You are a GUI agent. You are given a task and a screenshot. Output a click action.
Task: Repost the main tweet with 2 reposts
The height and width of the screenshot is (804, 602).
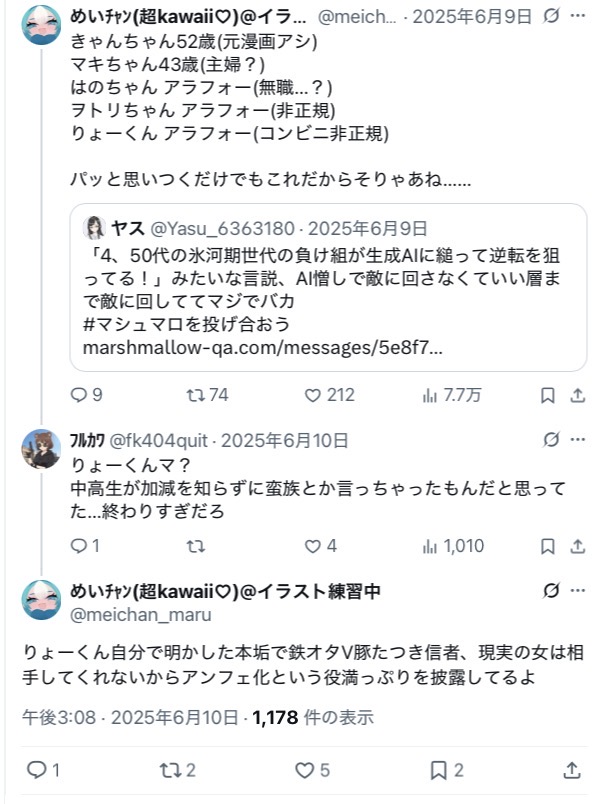tap(178, 770)
